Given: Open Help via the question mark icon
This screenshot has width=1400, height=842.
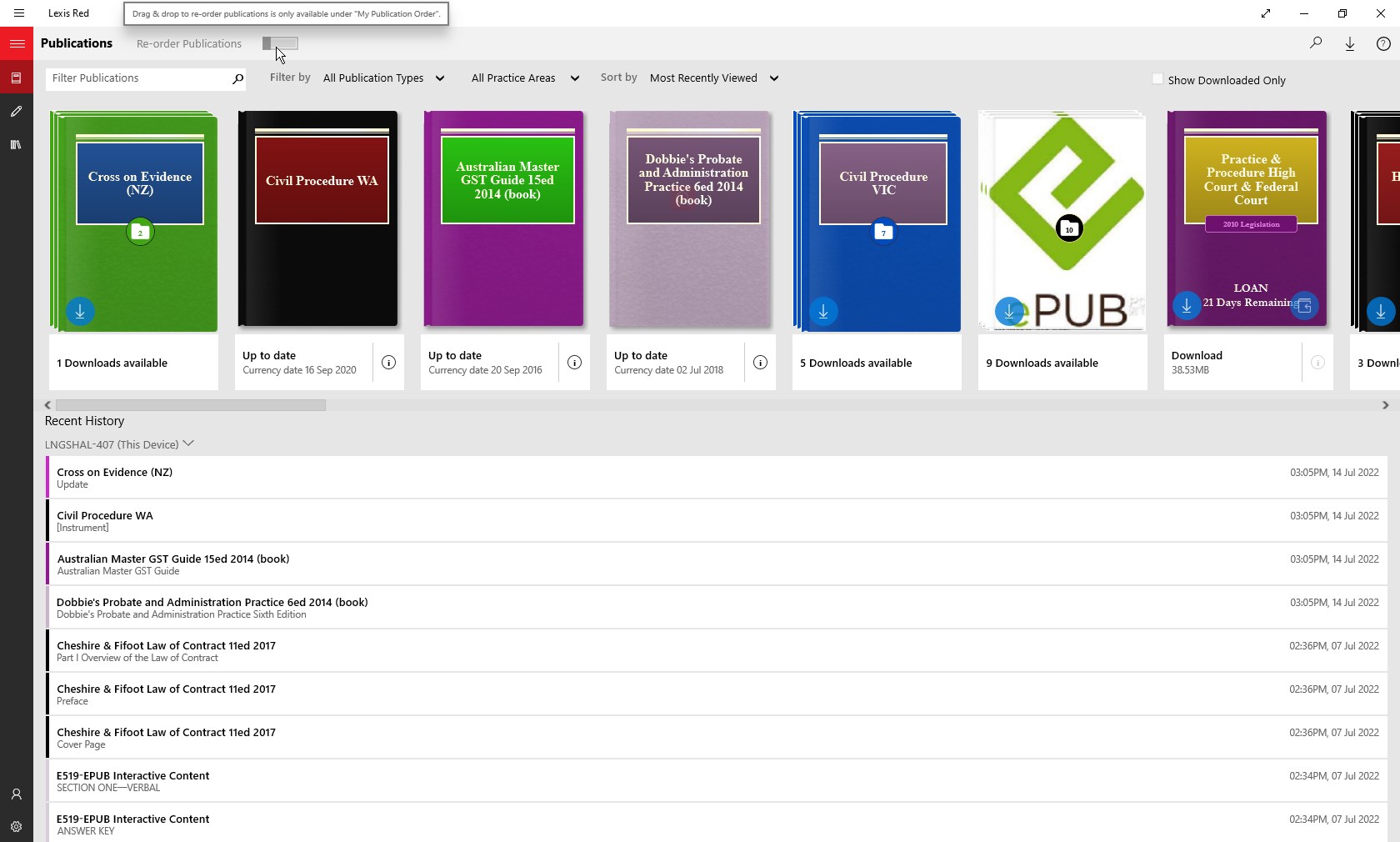Looking at the screenshot, I should click(1383, 43).
